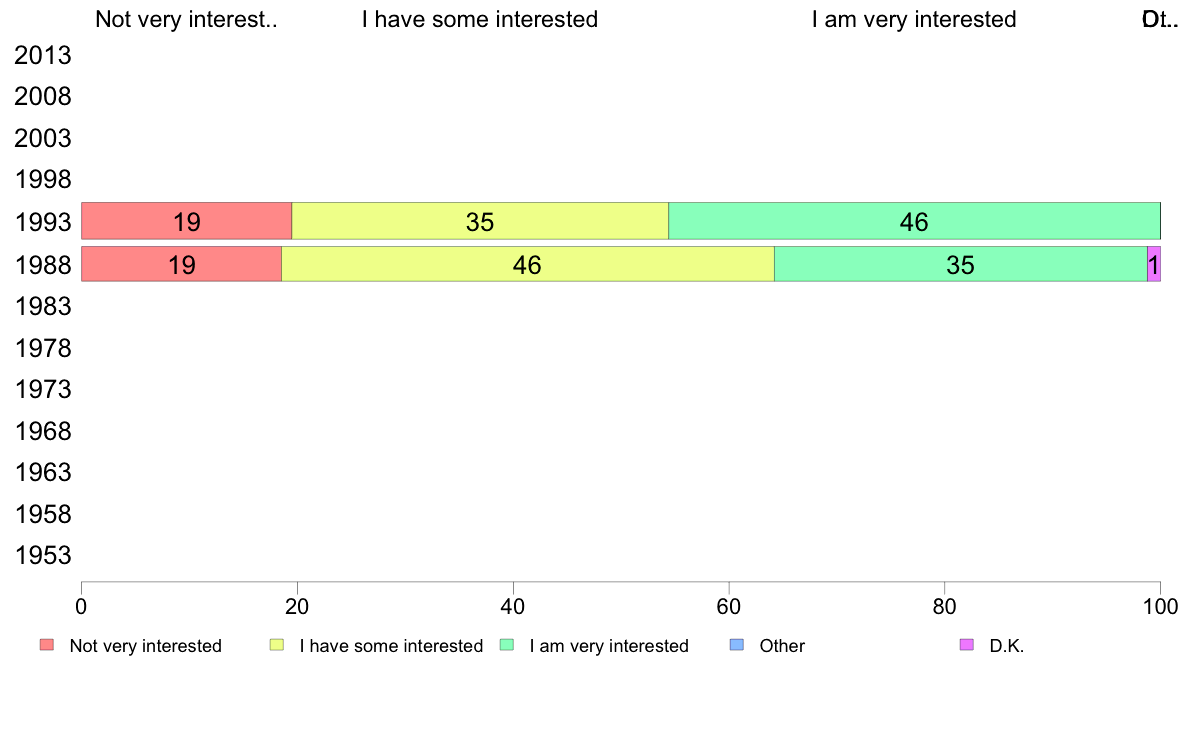Click the 1993 year label on the axis
This screenshot has height=736, width=1188.
click(42, 222)
